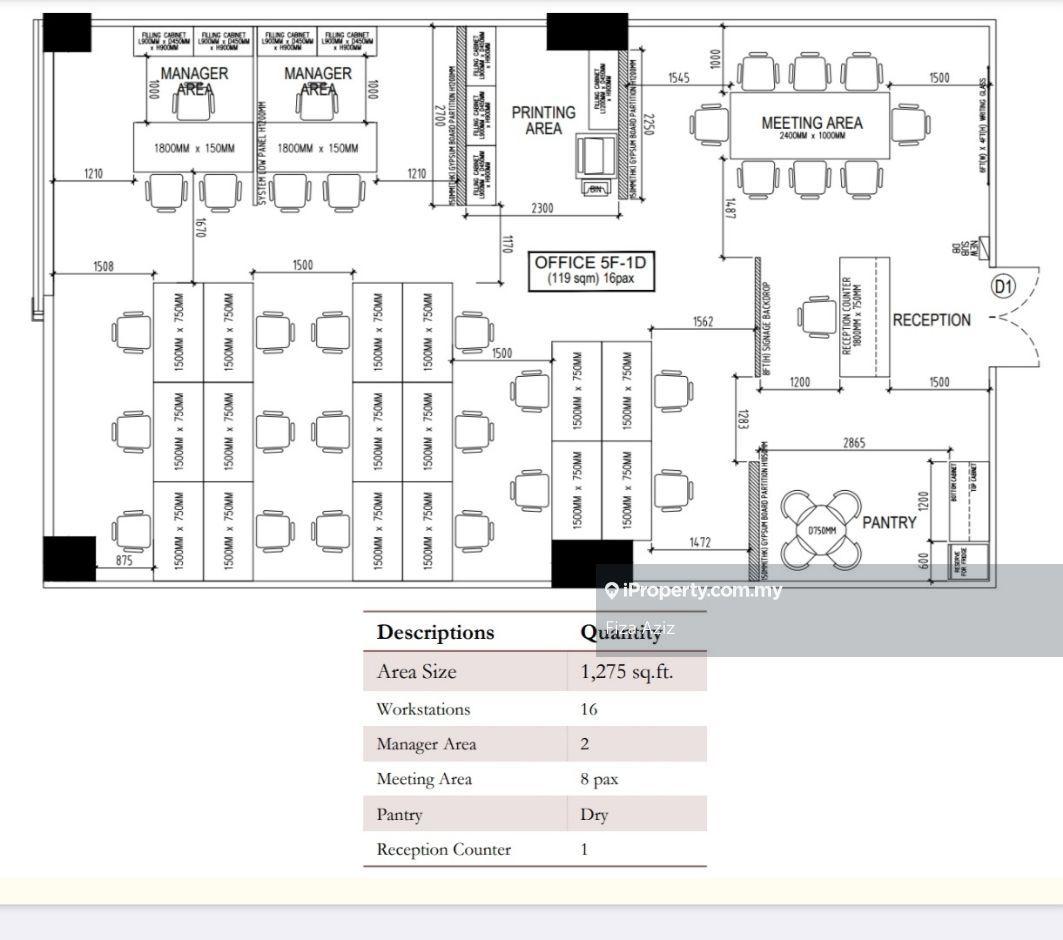Select the Area Size table row
Viewport: 1063px width, 940px height.
point(534,672)
